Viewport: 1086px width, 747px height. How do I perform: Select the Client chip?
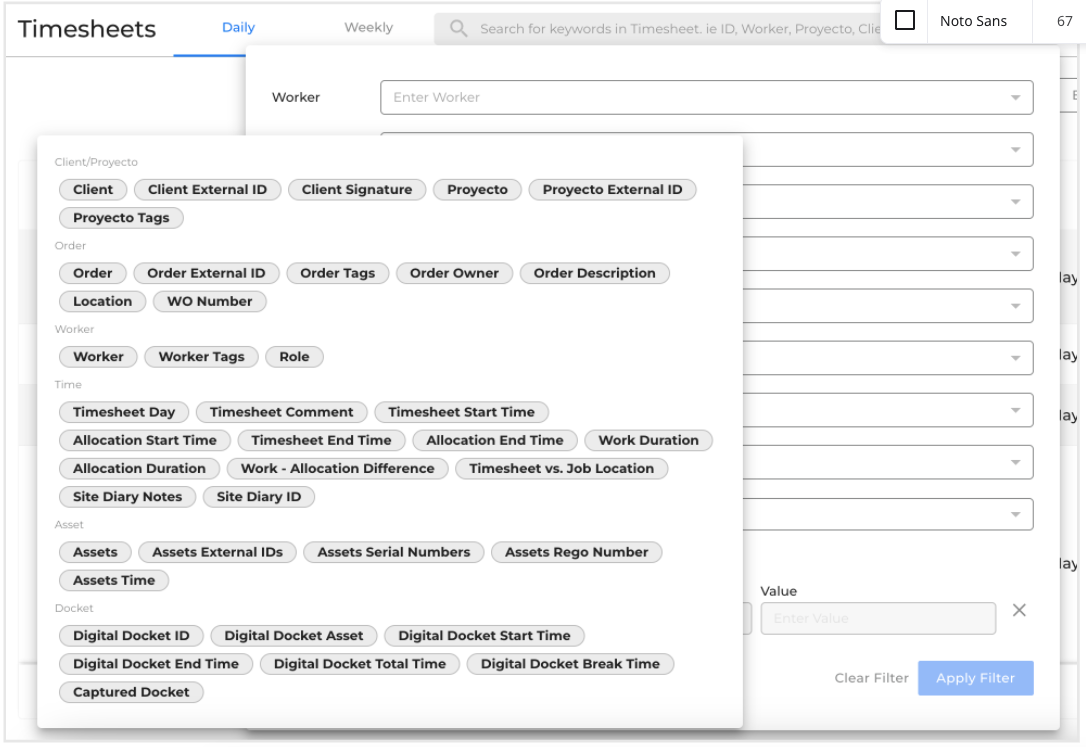coord(93,190)
